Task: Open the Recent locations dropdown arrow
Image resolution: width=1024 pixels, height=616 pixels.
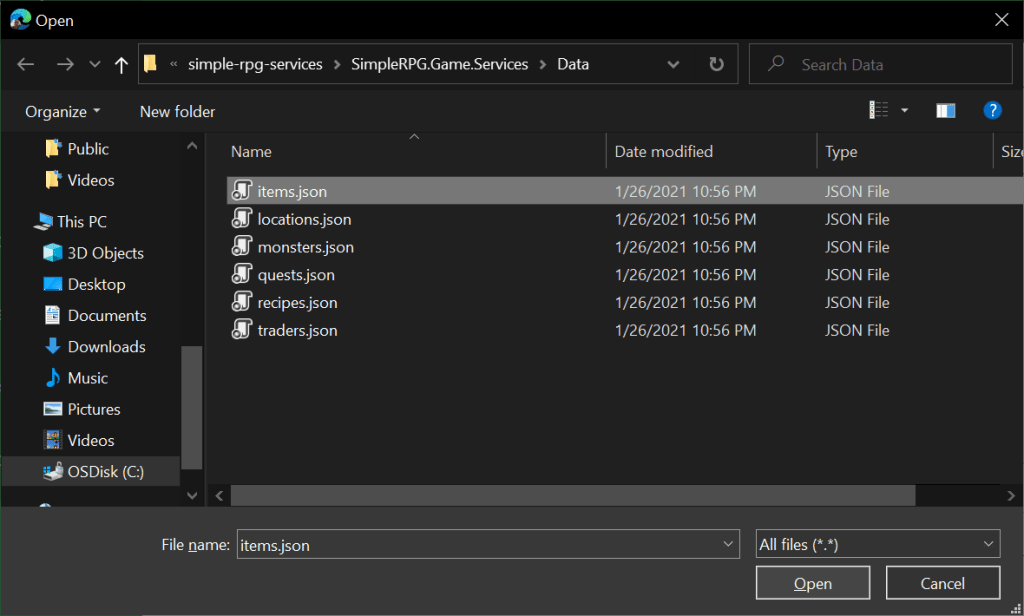Action: [x=95, y=65]
